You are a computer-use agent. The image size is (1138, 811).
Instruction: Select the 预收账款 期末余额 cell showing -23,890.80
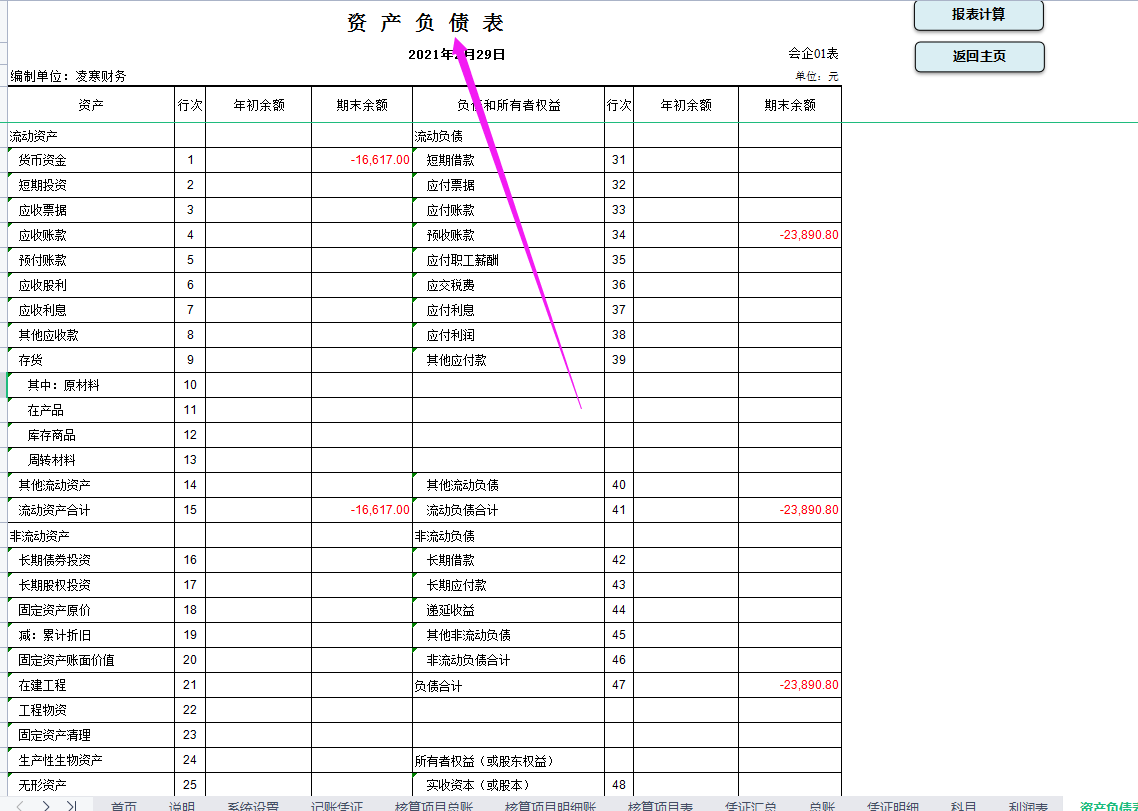point(789,234)
